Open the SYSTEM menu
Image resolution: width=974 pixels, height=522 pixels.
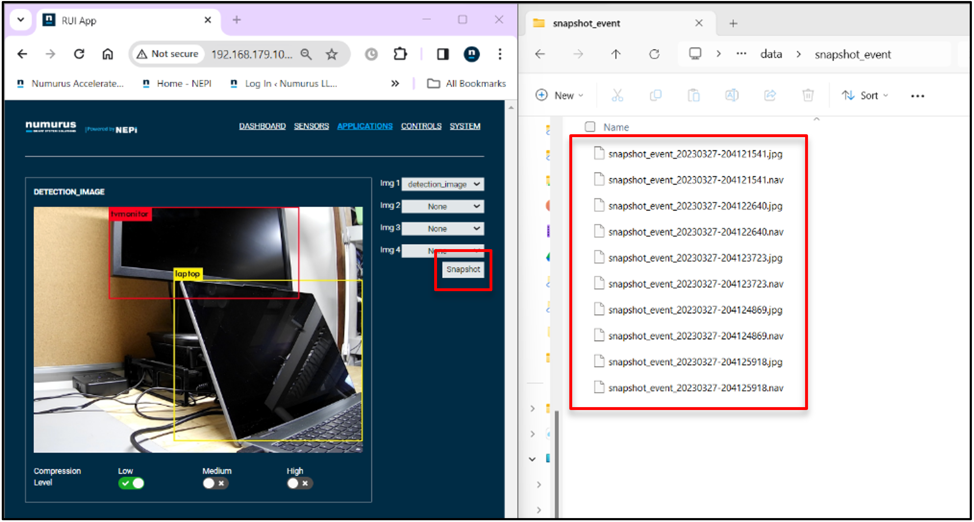(x=465, y=126)
